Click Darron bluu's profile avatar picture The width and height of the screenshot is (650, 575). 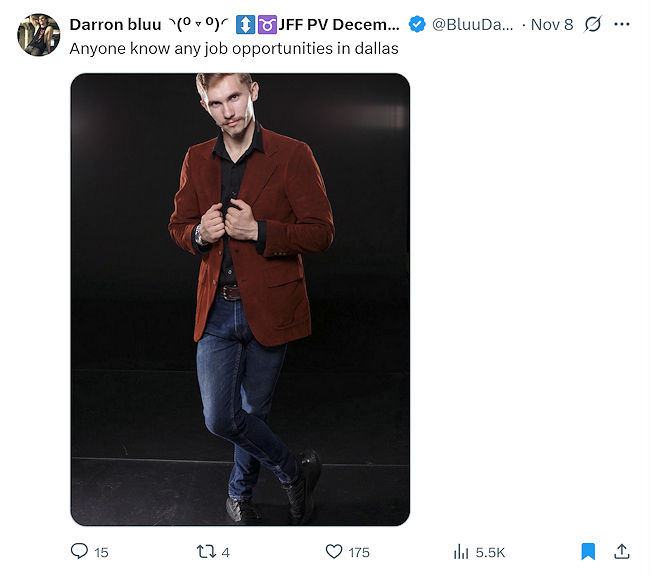coord(39,35)
